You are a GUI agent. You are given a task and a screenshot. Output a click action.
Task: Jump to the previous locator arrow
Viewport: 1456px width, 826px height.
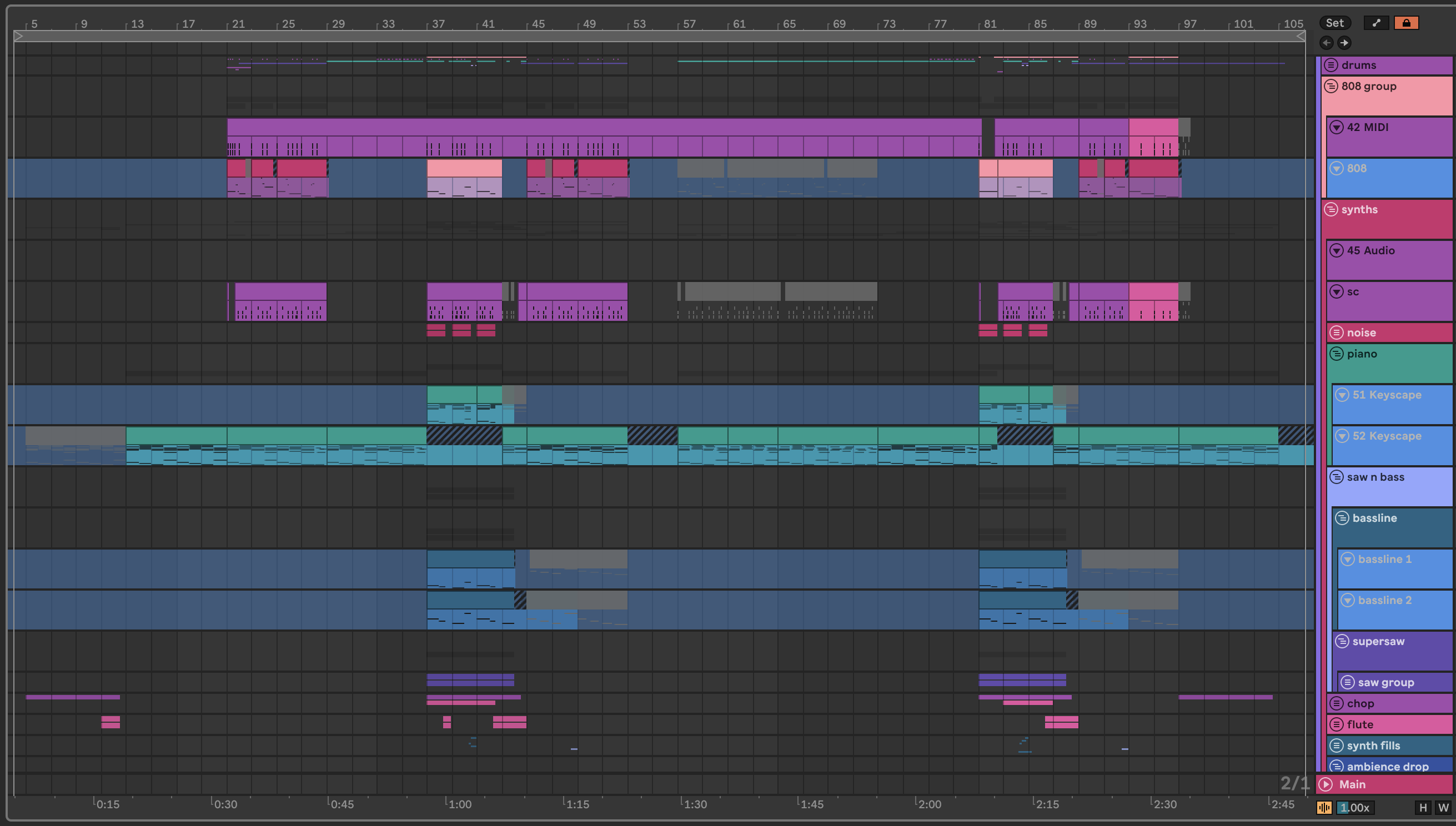1327,43
